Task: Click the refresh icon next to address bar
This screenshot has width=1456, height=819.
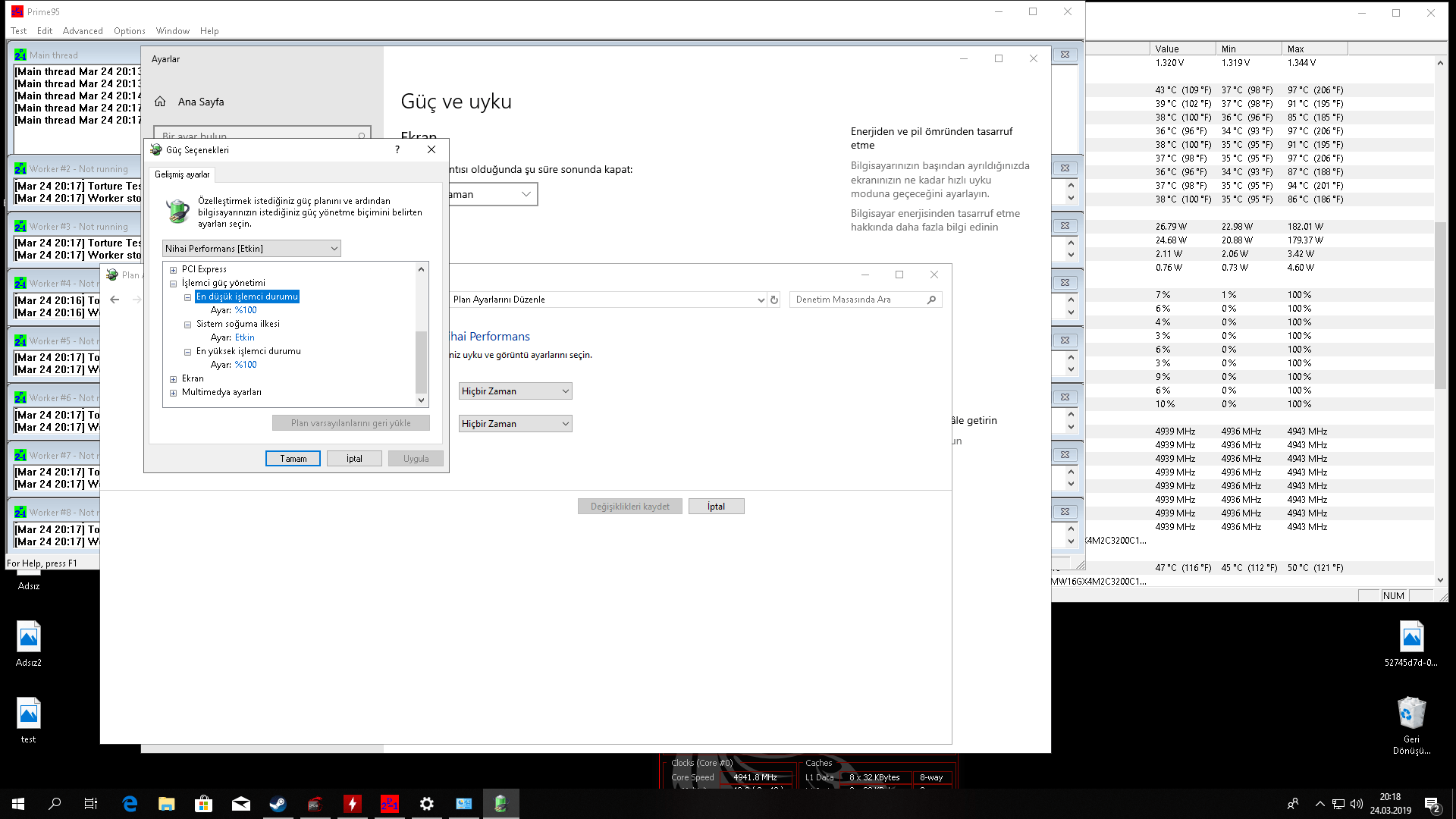Action: tap(774, 300)
